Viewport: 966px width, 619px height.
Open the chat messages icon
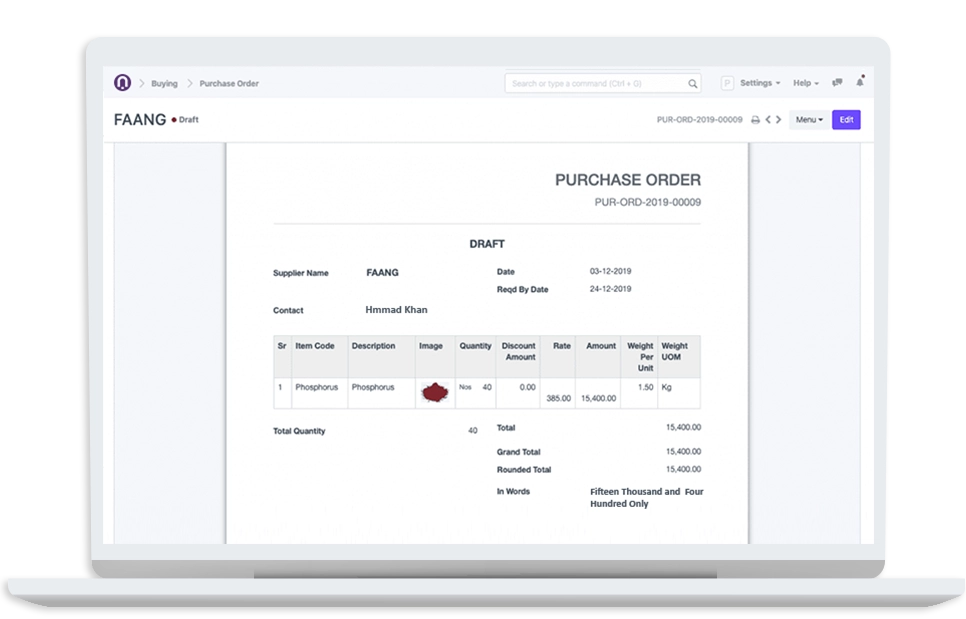tap(837, 83)
